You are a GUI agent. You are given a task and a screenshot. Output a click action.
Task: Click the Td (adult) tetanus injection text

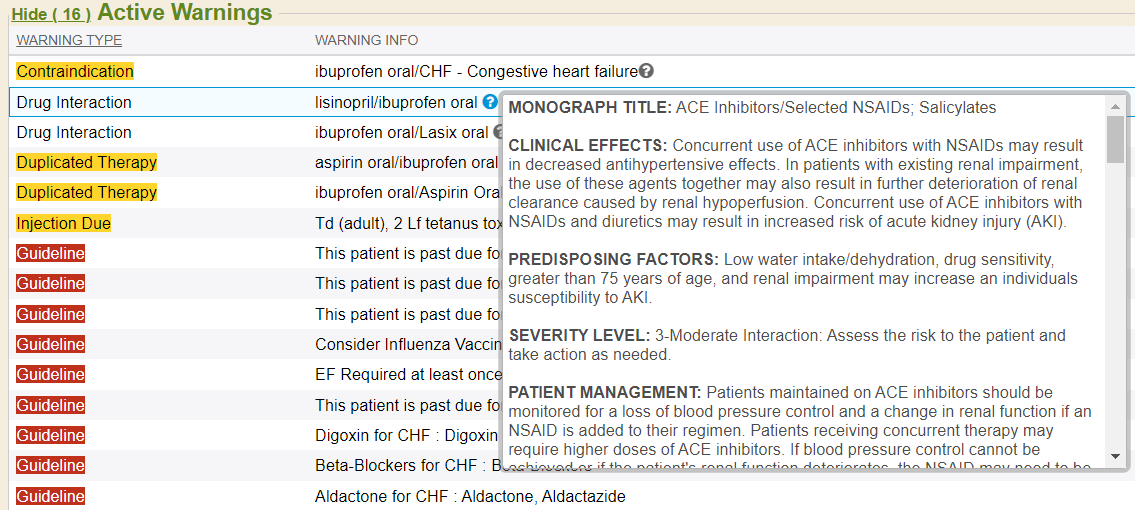tap(408, 224)
